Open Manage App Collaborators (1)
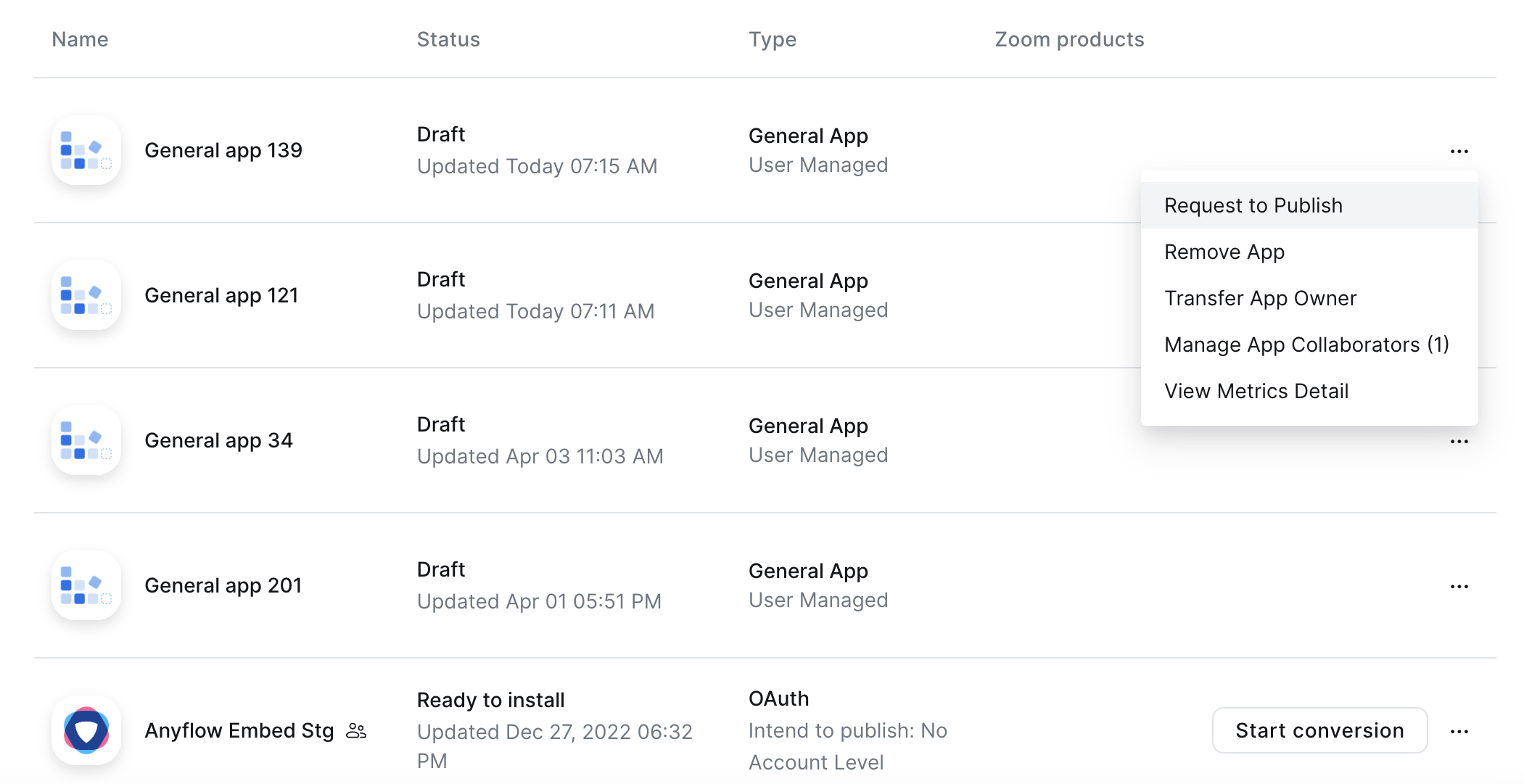The width and height of the screenshot is (1524, 784). pos(1306,344)
